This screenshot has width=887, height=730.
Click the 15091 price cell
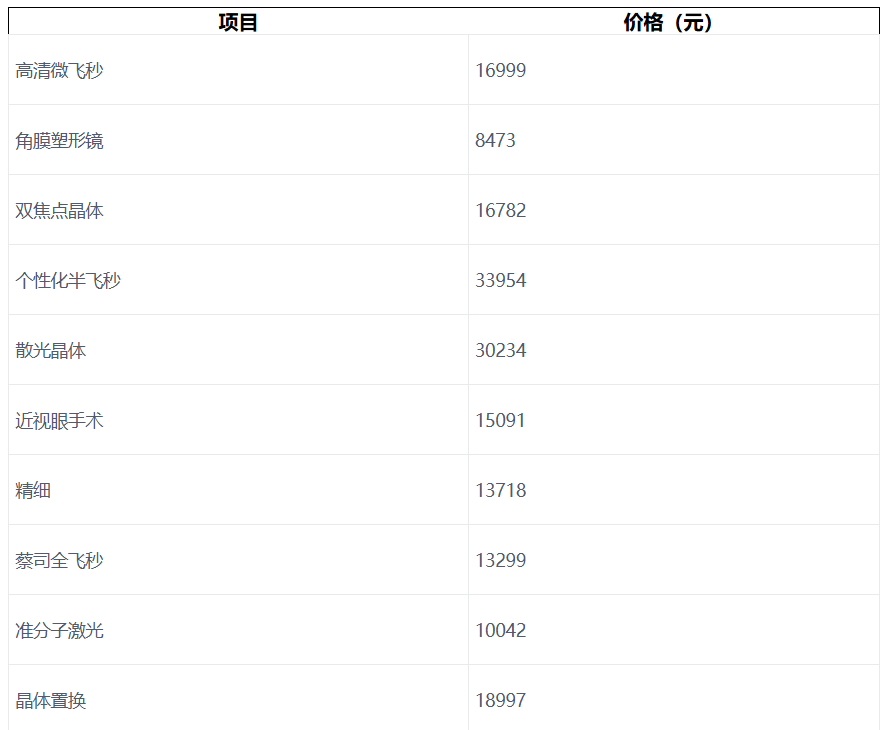500,420
